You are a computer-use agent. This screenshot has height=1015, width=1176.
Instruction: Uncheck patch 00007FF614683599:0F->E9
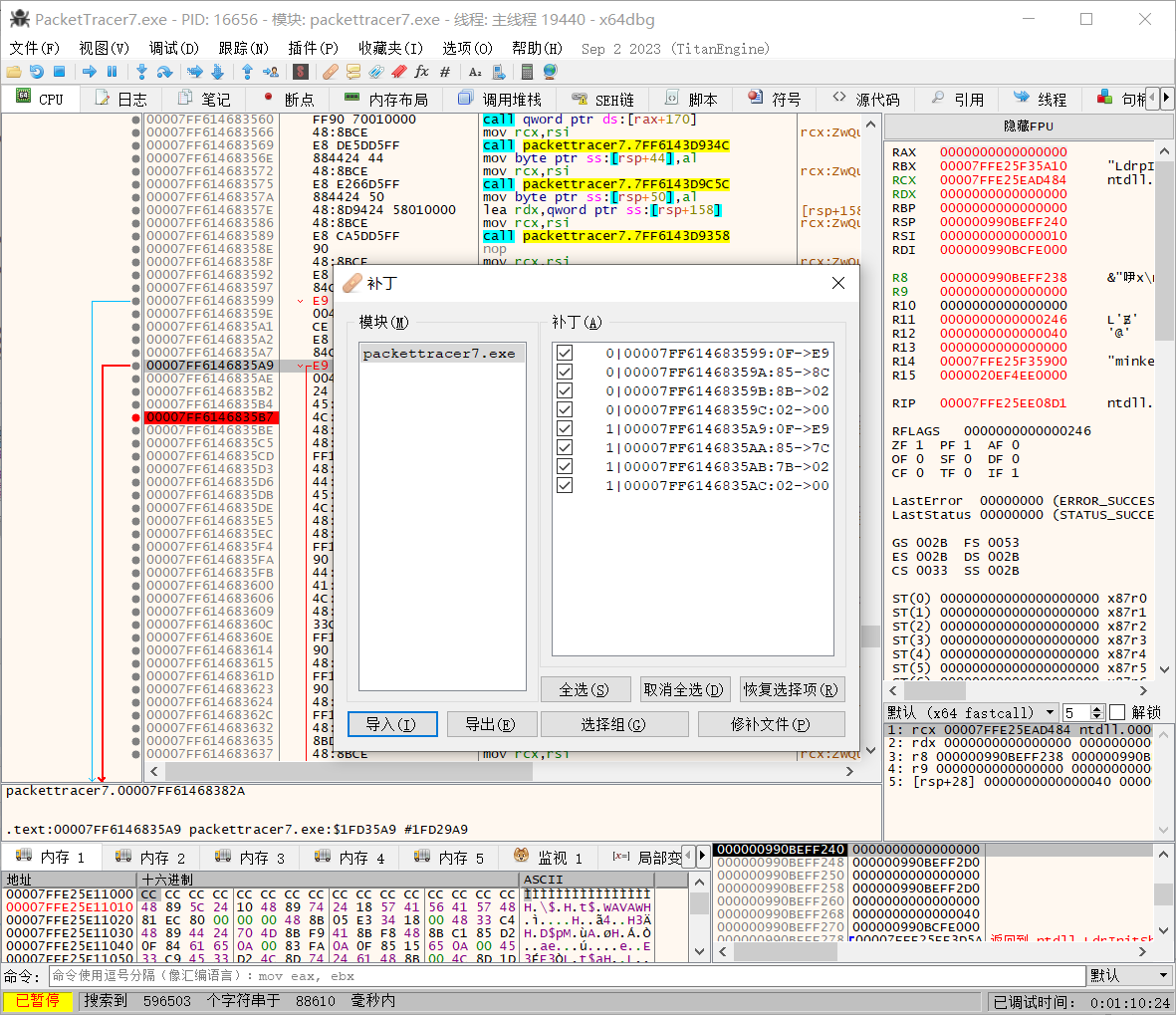coord(565,353)
